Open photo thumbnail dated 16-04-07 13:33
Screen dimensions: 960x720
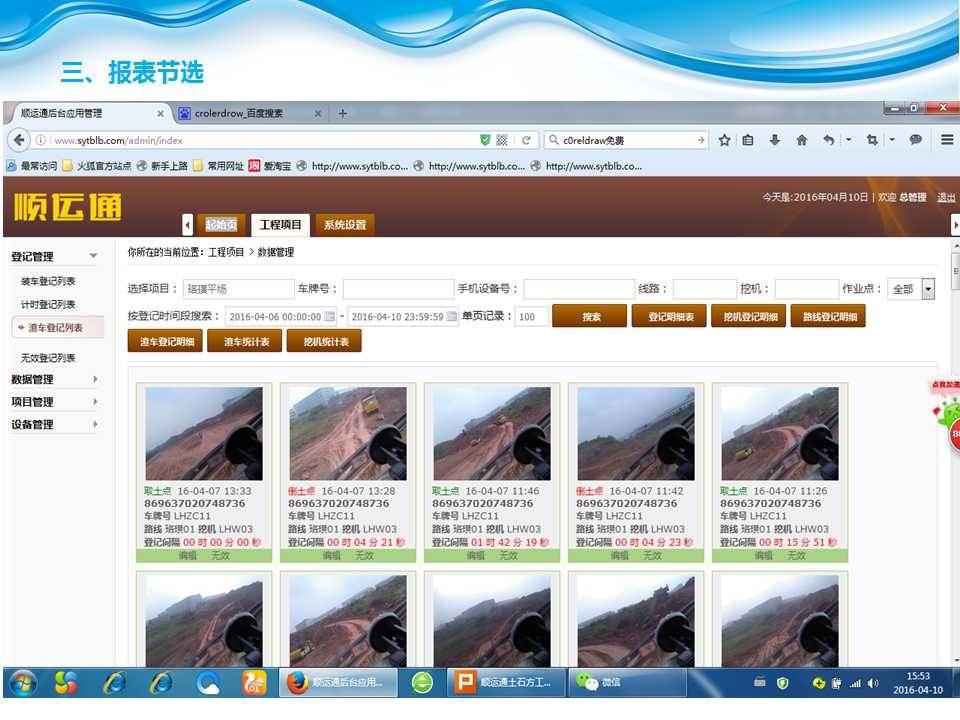click(204, 433)
